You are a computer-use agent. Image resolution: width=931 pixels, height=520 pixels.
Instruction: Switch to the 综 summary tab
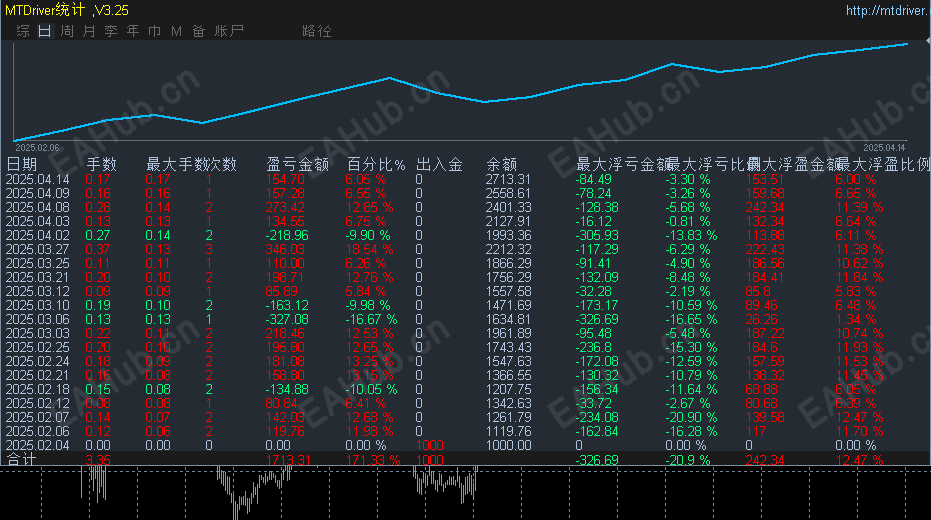point(23,31)
